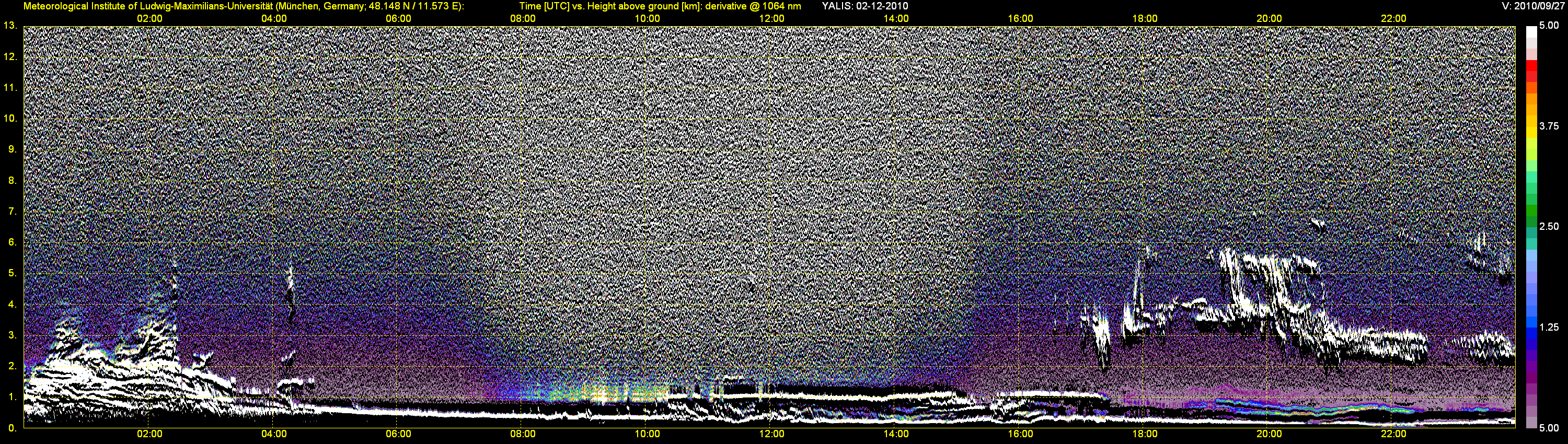Click the '08:00' label on the top time axis
The image size is (1568, 444).
pyautogui.click(x=523, y=19)
